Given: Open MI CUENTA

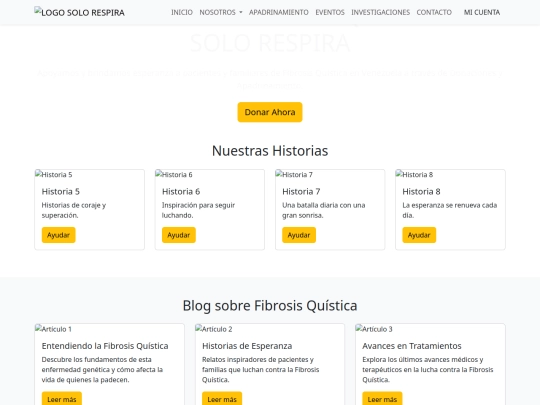Looking at the screenshot, I should point(482,12).
